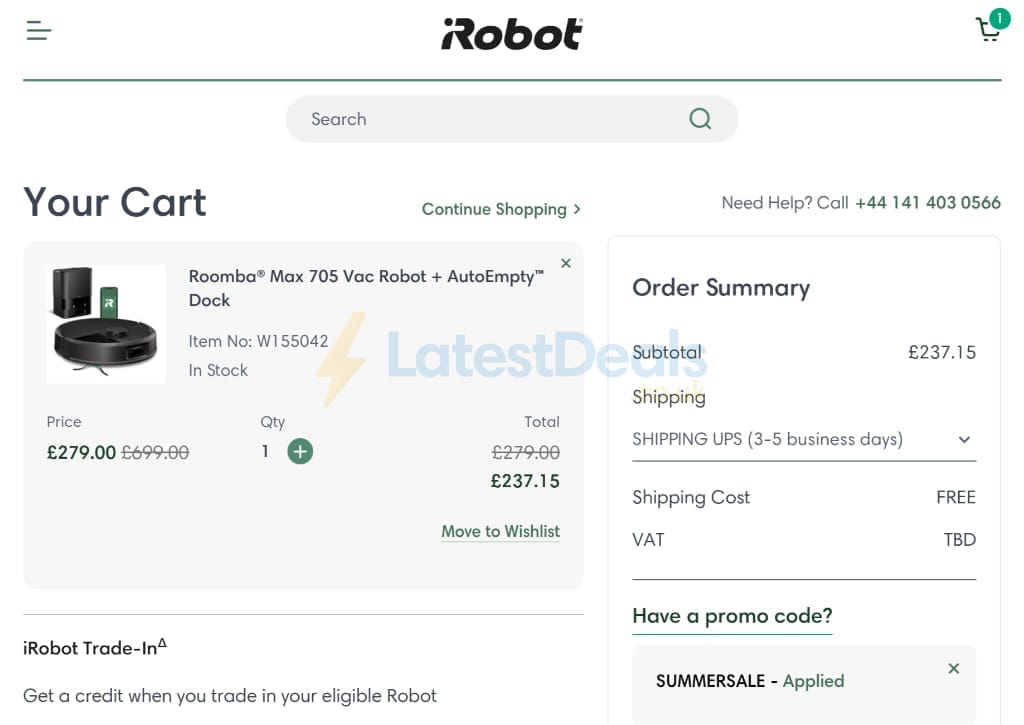Remove the Roomba Max 705 from cart
Image resolution: width=1024 pixels, height=725 pixels.
(x=566, y=263)
